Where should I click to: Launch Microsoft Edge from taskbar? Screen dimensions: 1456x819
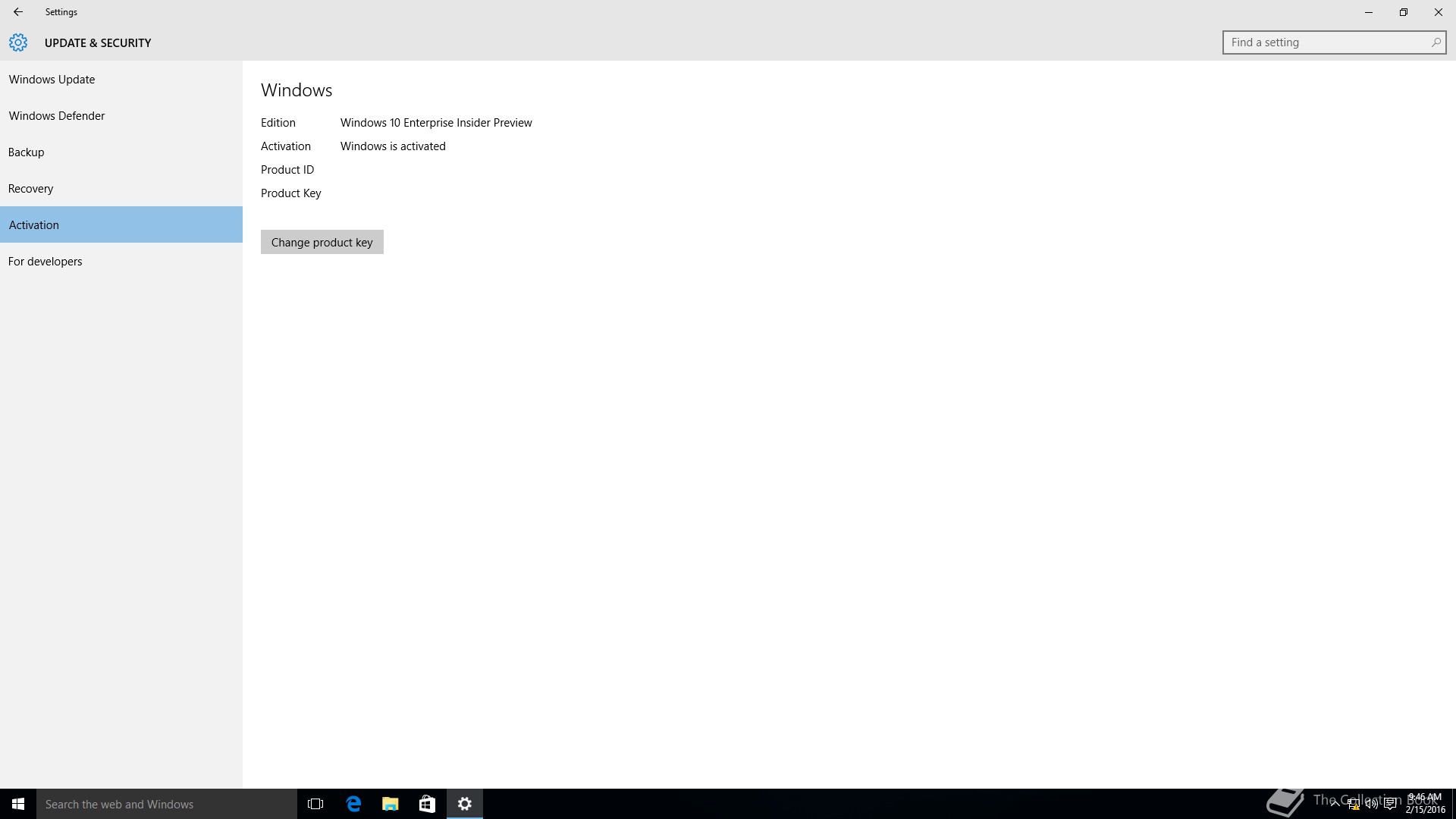[x=353, y=804]
